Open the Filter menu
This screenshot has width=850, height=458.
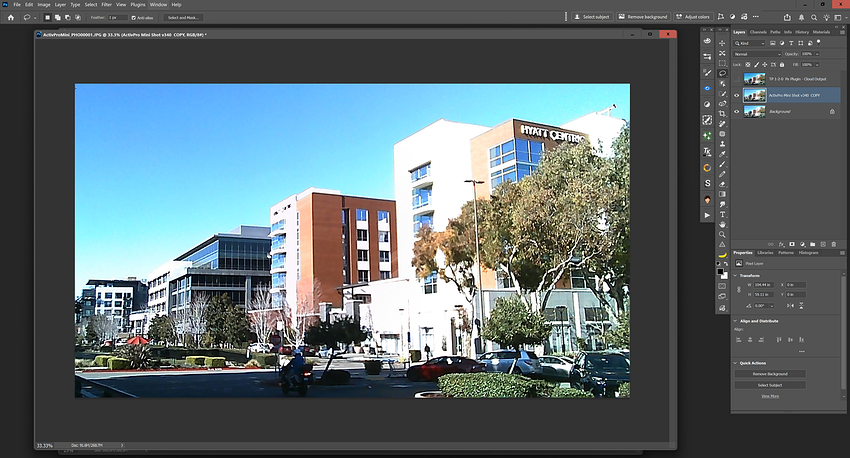click(104, 5)
